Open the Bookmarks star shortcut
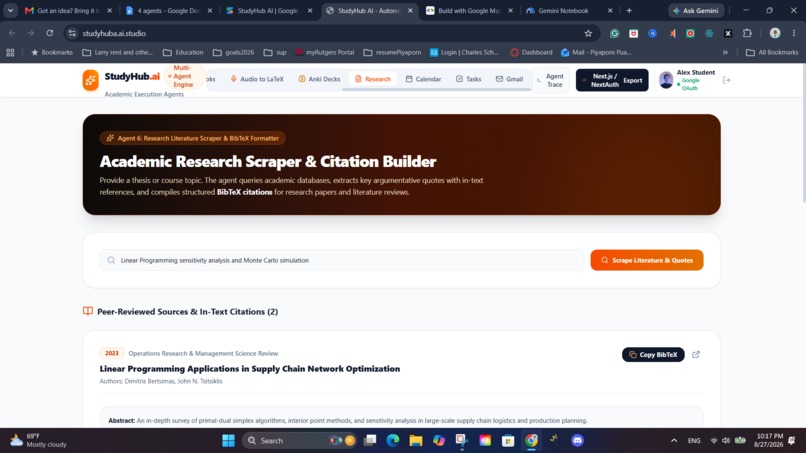The height and width of the screenshot is (453, 806). [x=52, y=52]
